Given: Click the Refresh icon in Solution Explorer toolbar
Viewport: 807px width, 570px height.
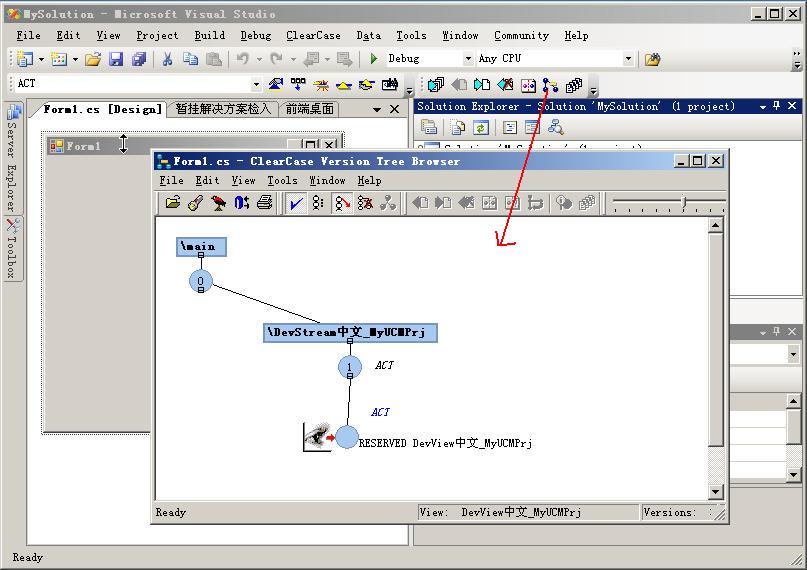Looking at the screenshot, I should 481,127.
